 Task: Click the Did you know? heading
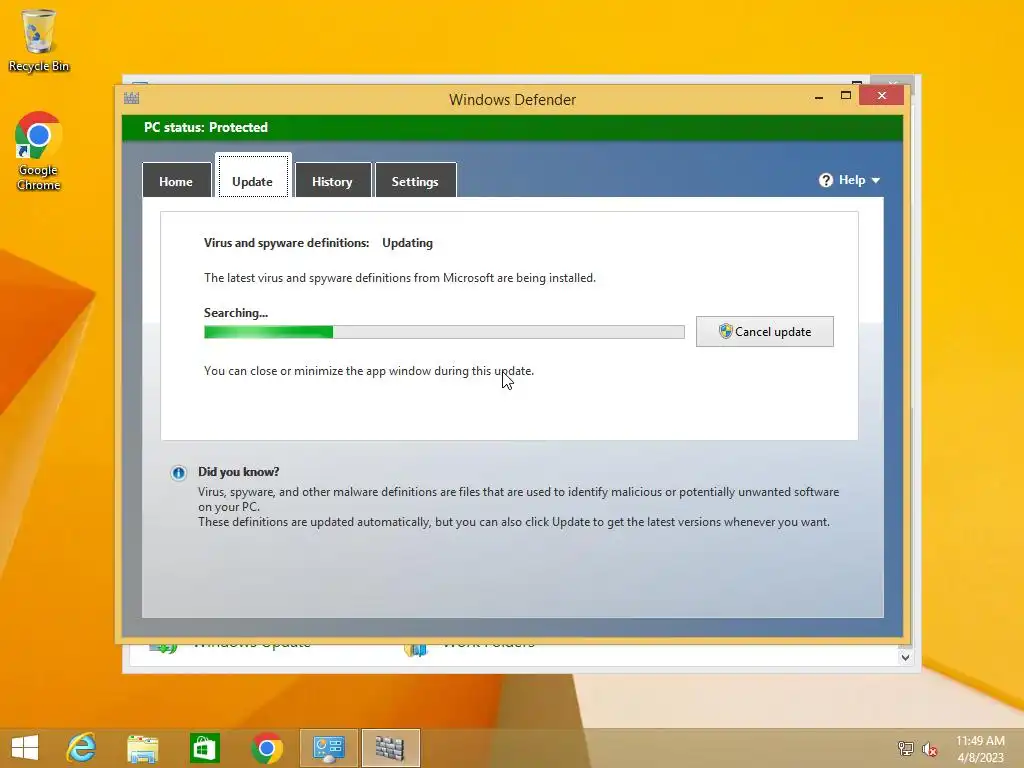pos(238,472)
